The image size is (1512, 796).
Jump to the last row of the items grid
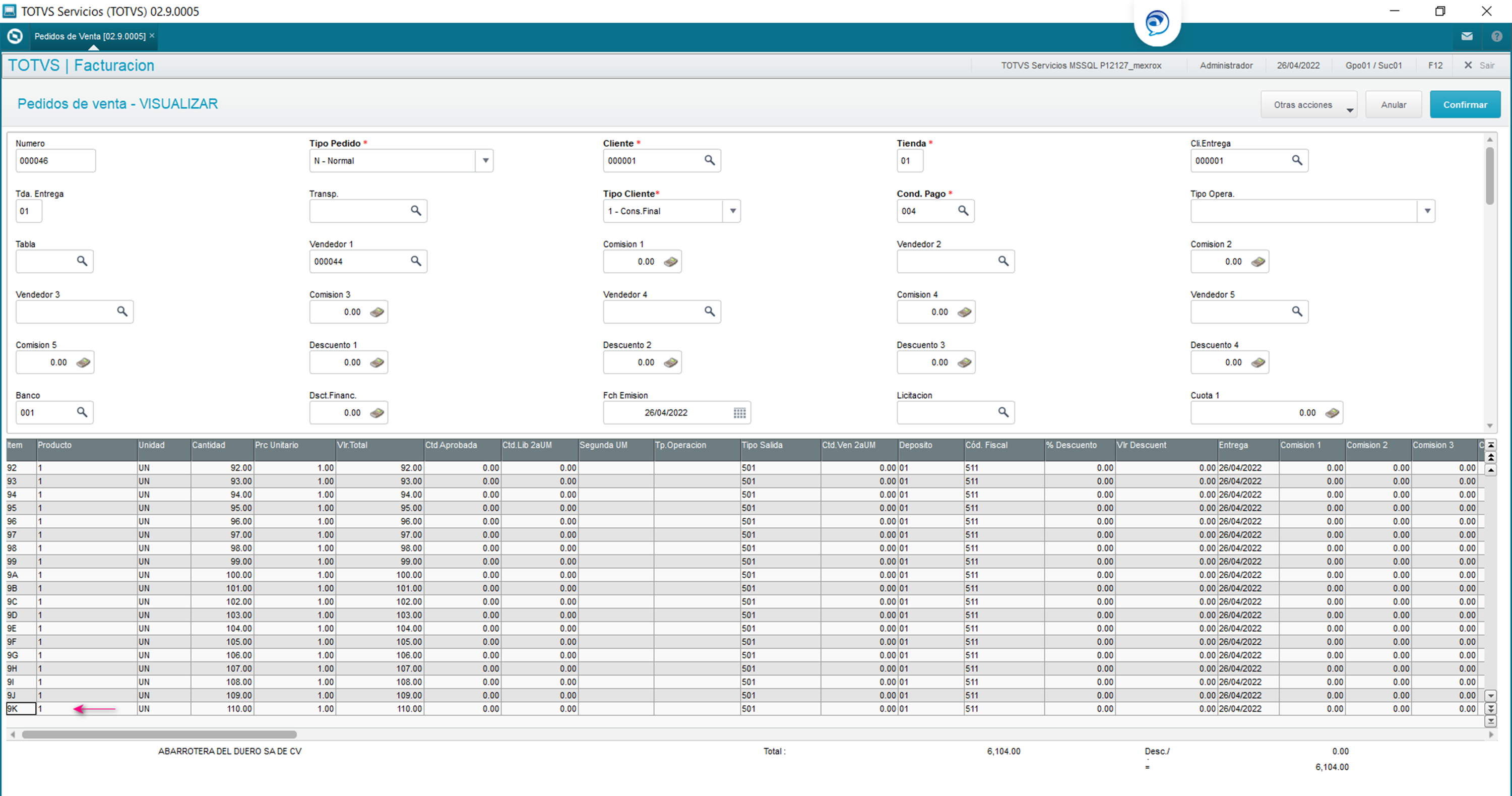[1491, 721]
